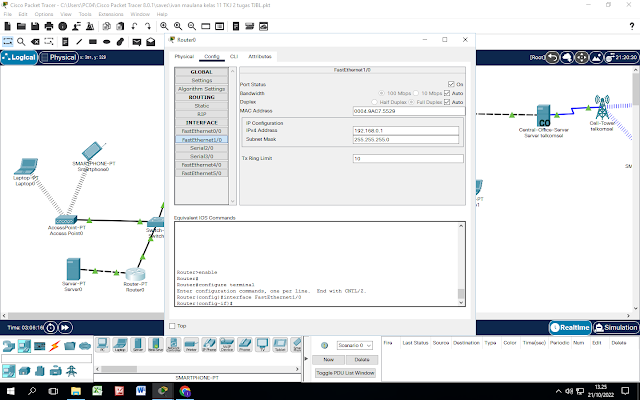Pick the Place Note tool icon
640x400 pixels.
(x=65, y=42)
